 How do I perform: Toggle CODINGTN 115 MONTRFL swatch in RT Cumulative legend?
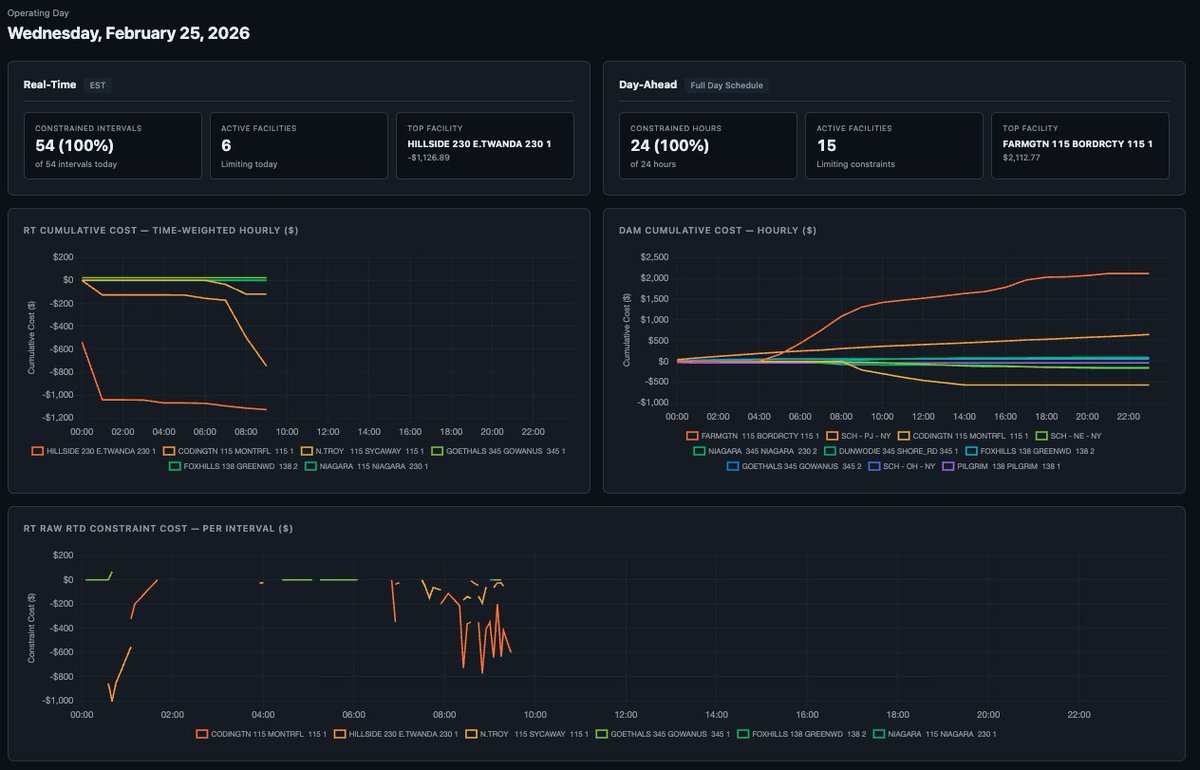pyautogui.click(x=169, y=451)
